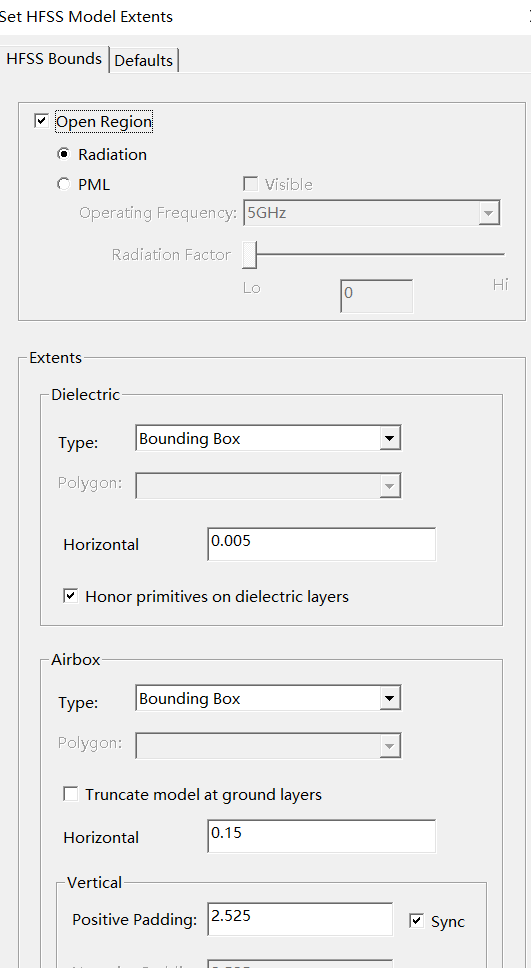Viewport: 531px width, 968px height.
Task: Click the Dielectric Horizontal 0.005 field
Action: pos(322,544)
